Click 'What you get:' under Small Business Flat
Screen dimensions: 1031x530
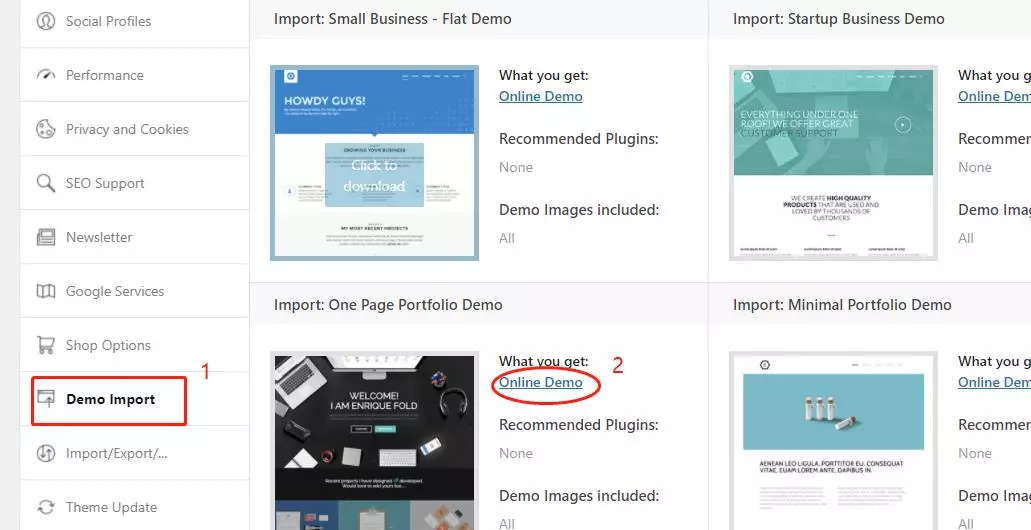tap(544, 76)
